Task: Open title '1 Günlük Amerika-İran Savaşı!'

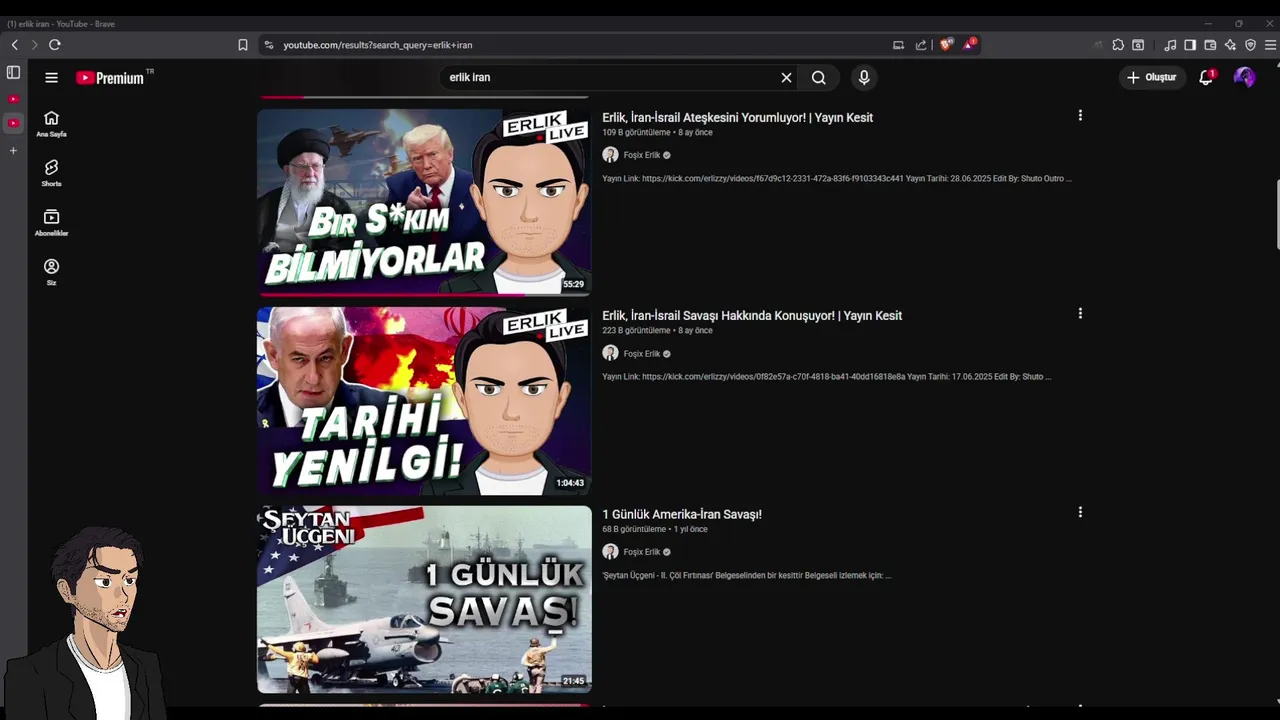Action: (682, 514)
